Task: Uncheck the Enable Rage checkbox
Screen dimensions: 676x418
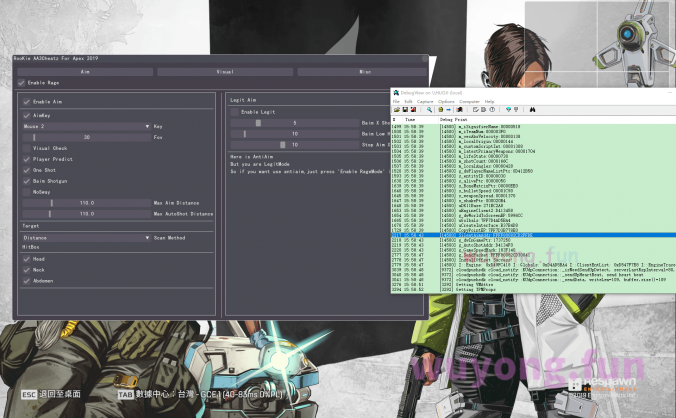Action: 23,83
